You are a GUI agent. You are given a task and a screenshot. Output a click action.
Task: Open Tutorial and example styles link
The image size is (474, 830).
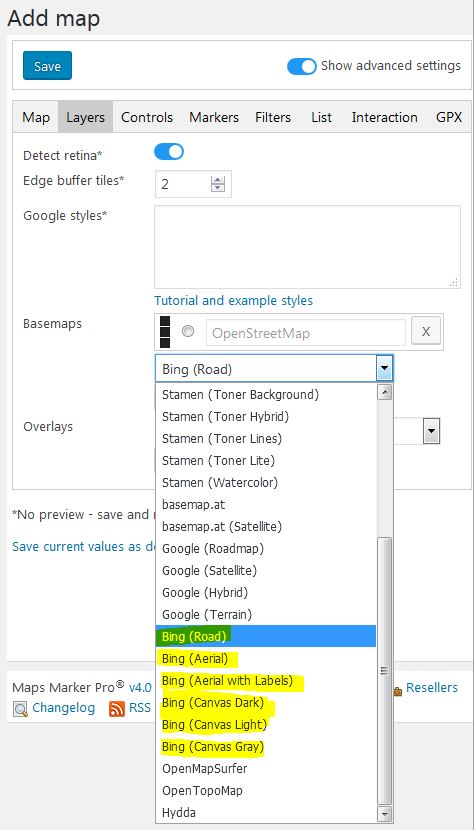tap(233, 301)
